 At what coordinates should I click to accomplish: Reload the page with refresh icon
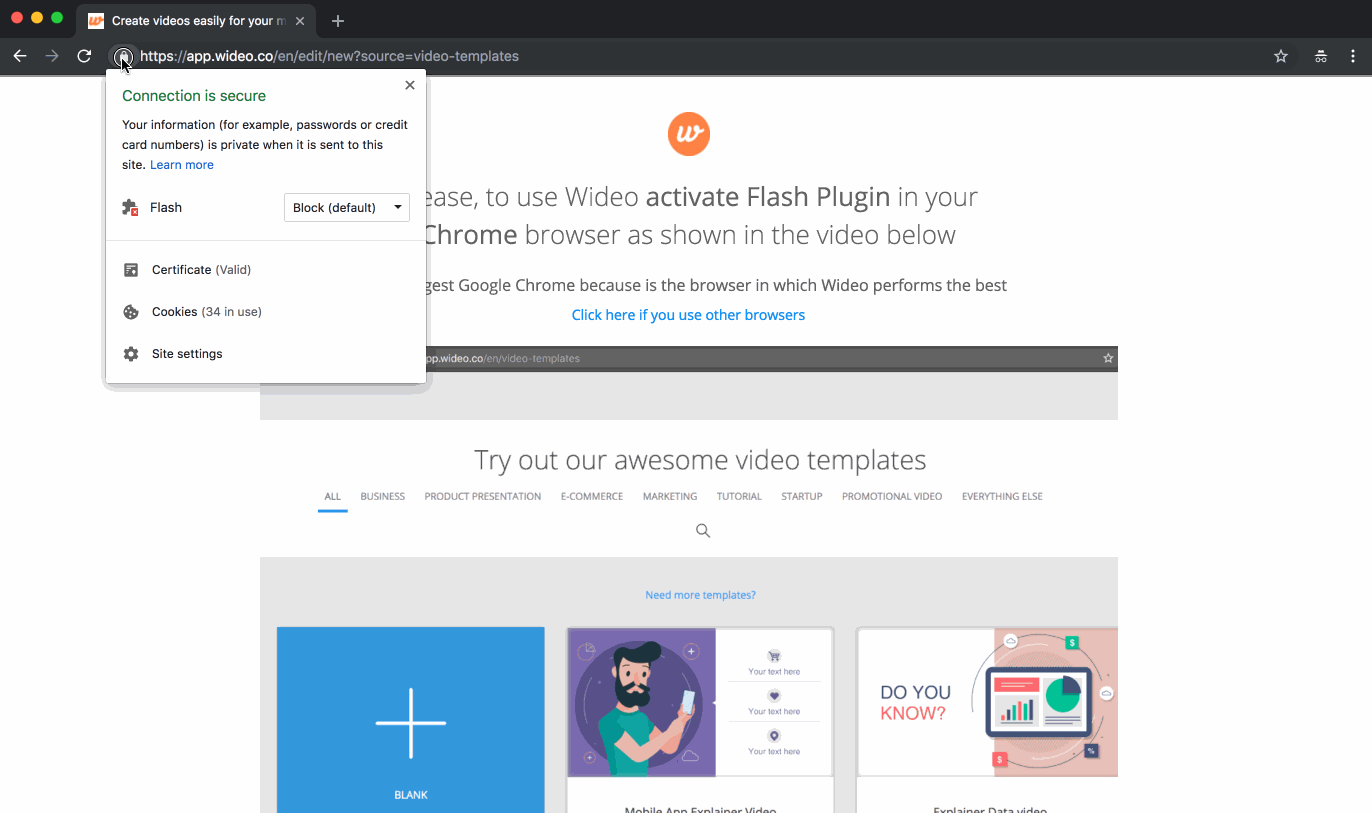click(84, 56)
